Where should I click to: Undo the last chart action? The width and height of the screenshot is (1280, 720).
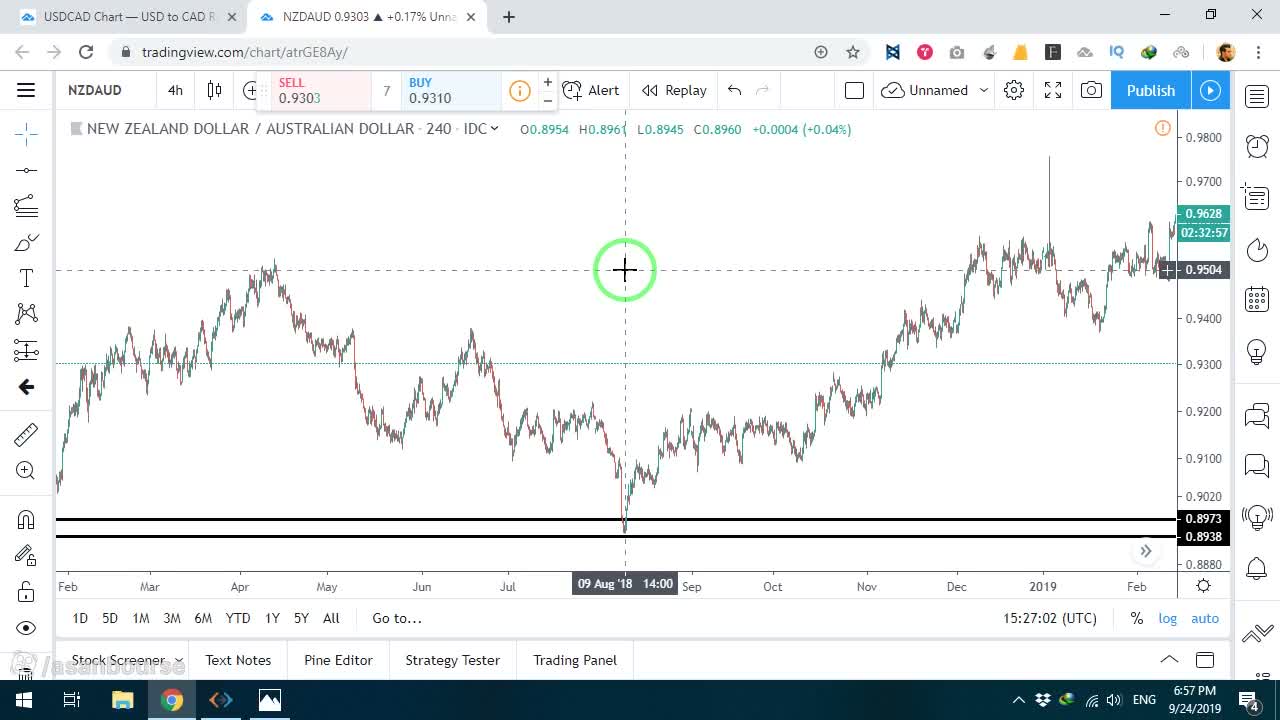735,90
